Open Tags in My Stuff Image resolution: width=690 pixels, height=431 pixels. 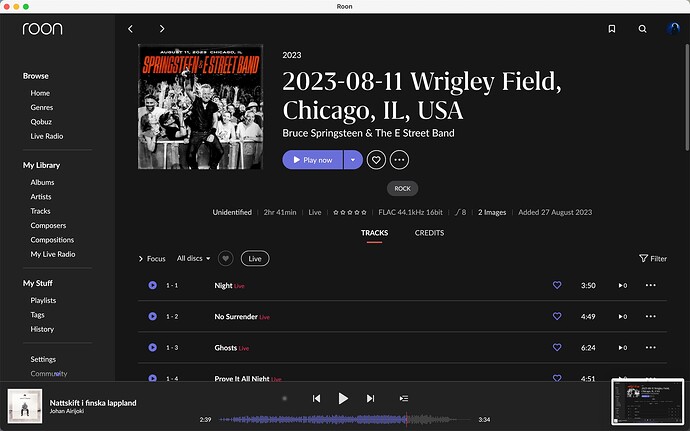coord(37,315)
